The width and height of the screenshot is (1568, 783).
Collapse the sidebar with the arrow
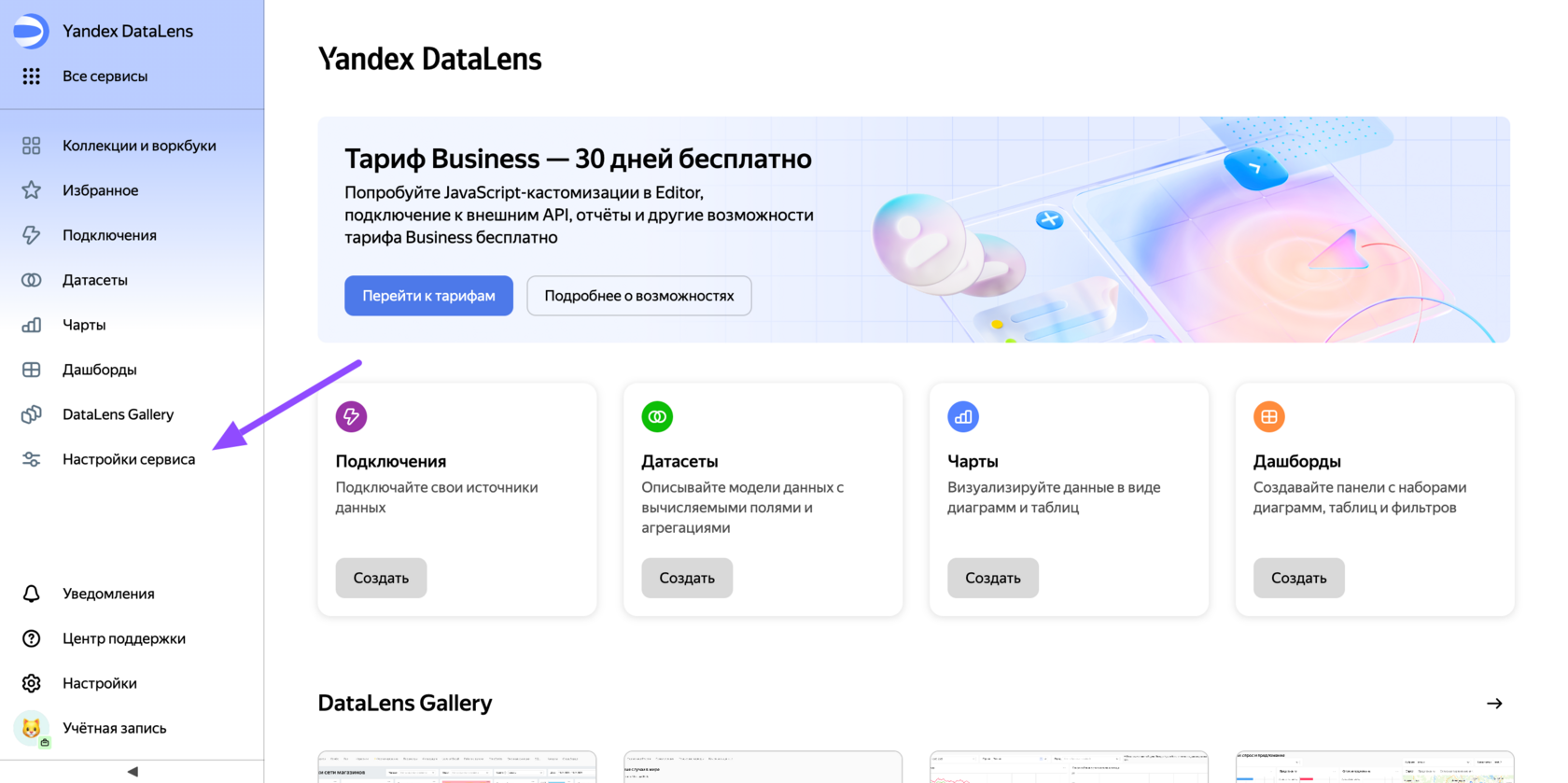[x=133, y=772]
